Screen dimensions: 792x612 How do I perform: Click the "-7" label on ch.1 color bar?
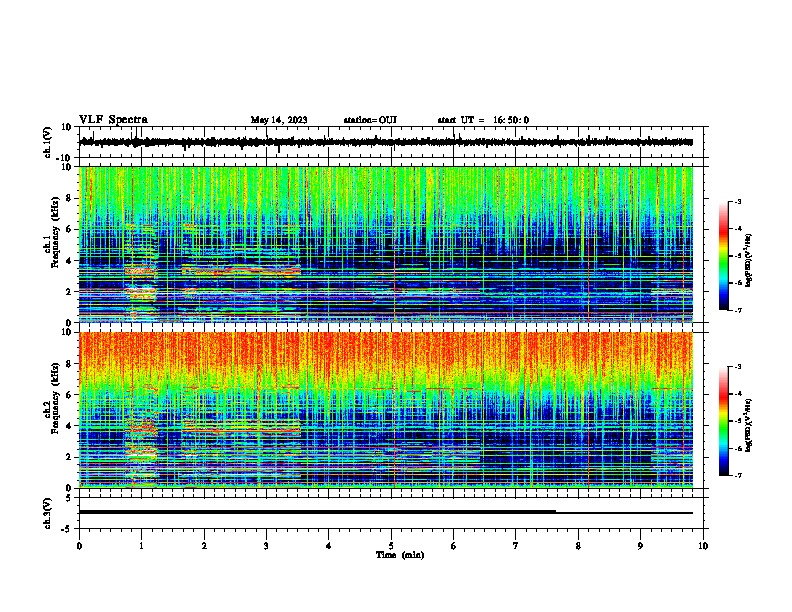[x=738, y=310]
